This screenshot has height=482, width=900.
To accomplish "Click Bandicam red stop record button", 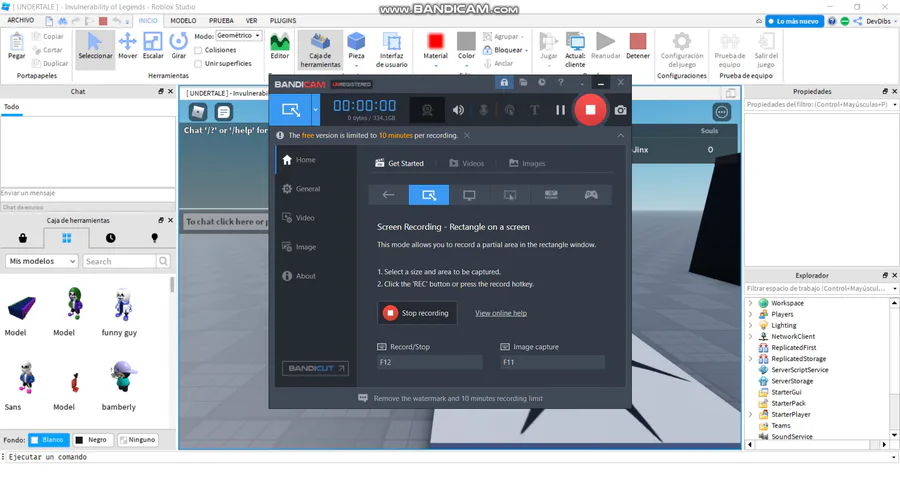I will click(590, 110).
